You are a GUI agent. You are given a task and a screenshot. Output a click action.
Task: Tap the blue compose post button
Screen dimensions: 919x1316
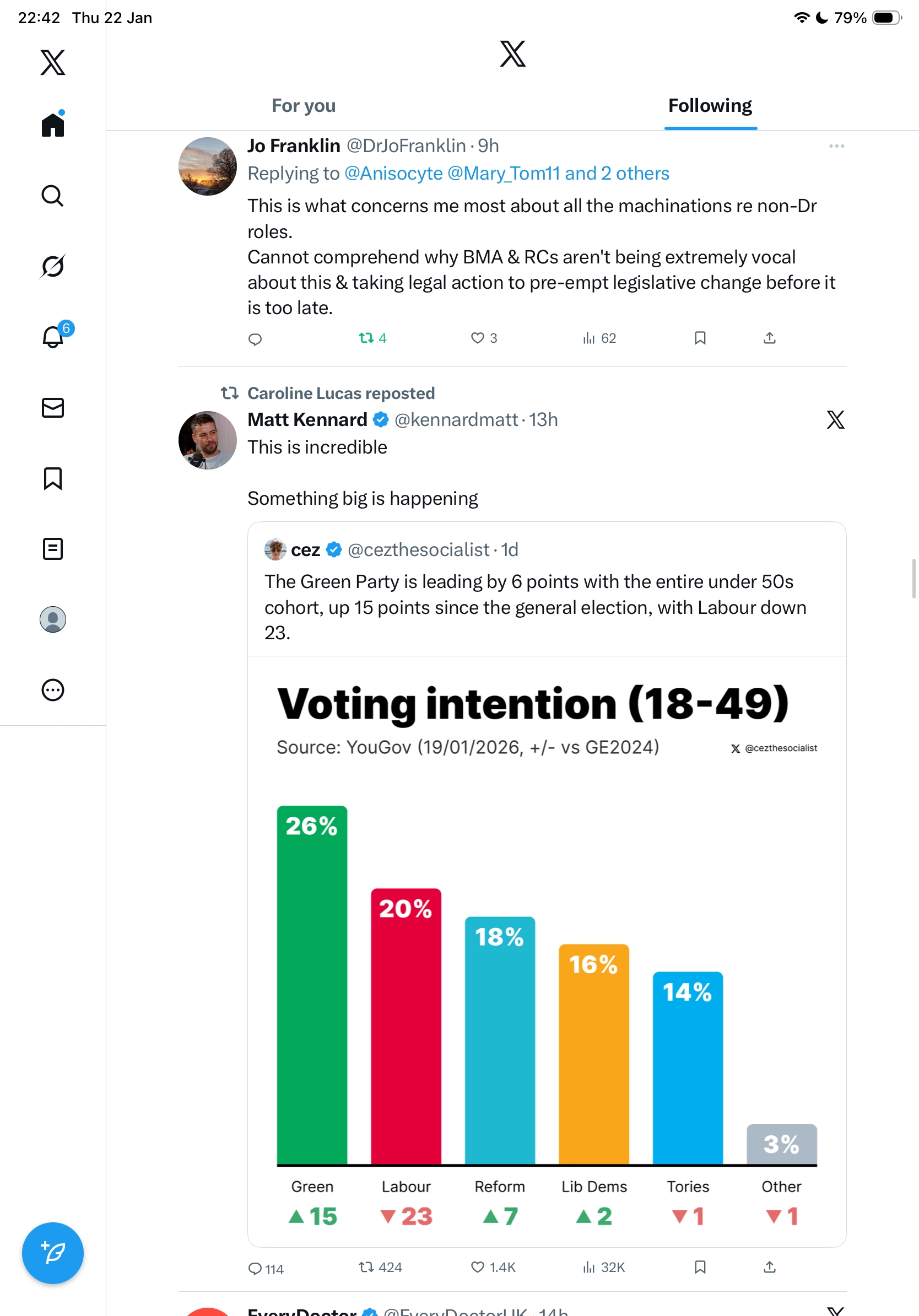53,1253
